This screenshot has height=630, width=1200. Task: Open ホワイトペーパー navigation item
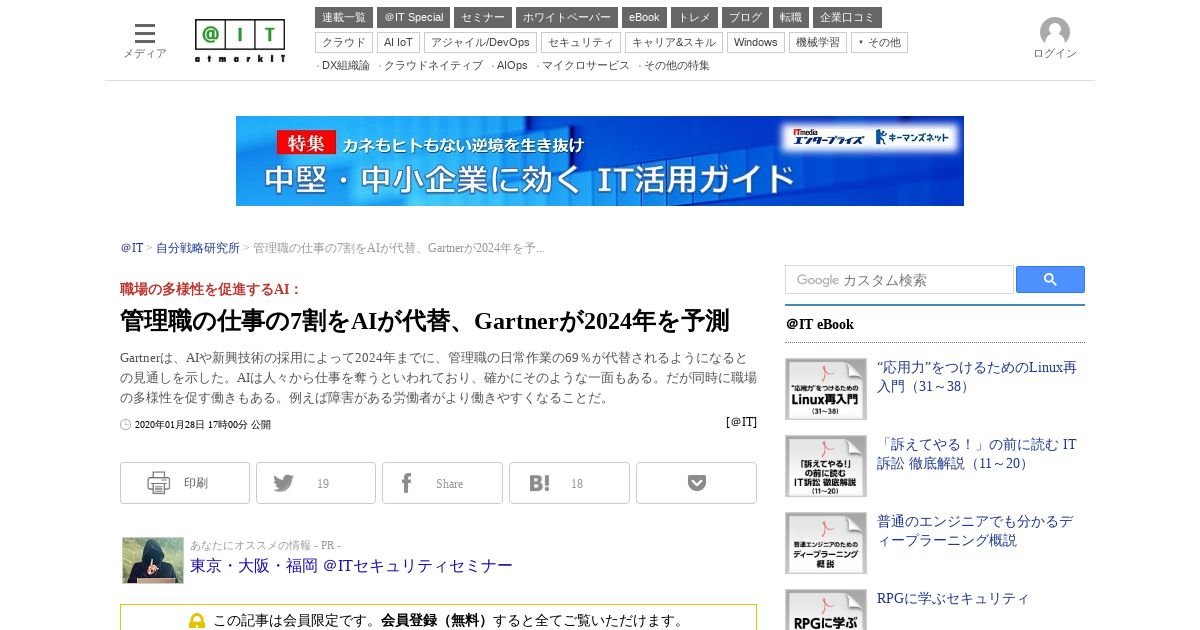click(567, 18)
